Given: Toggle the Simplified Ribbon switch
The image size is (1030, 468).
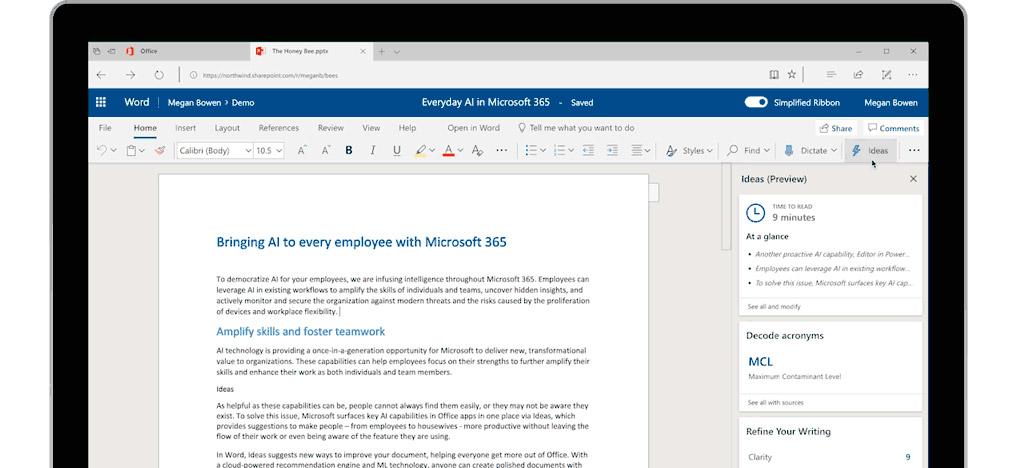Looking at the screenshot, I should pos(756,102).
